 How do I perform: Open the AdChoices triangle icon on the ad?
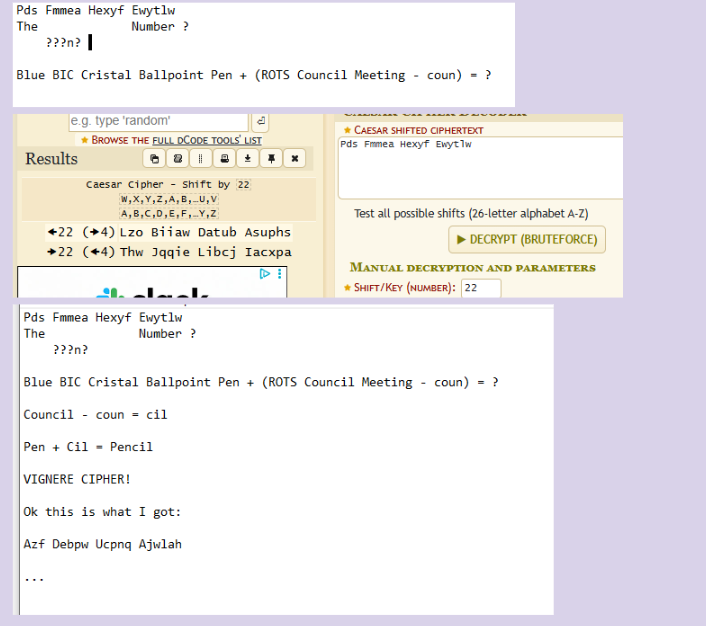tap(265, 273)
